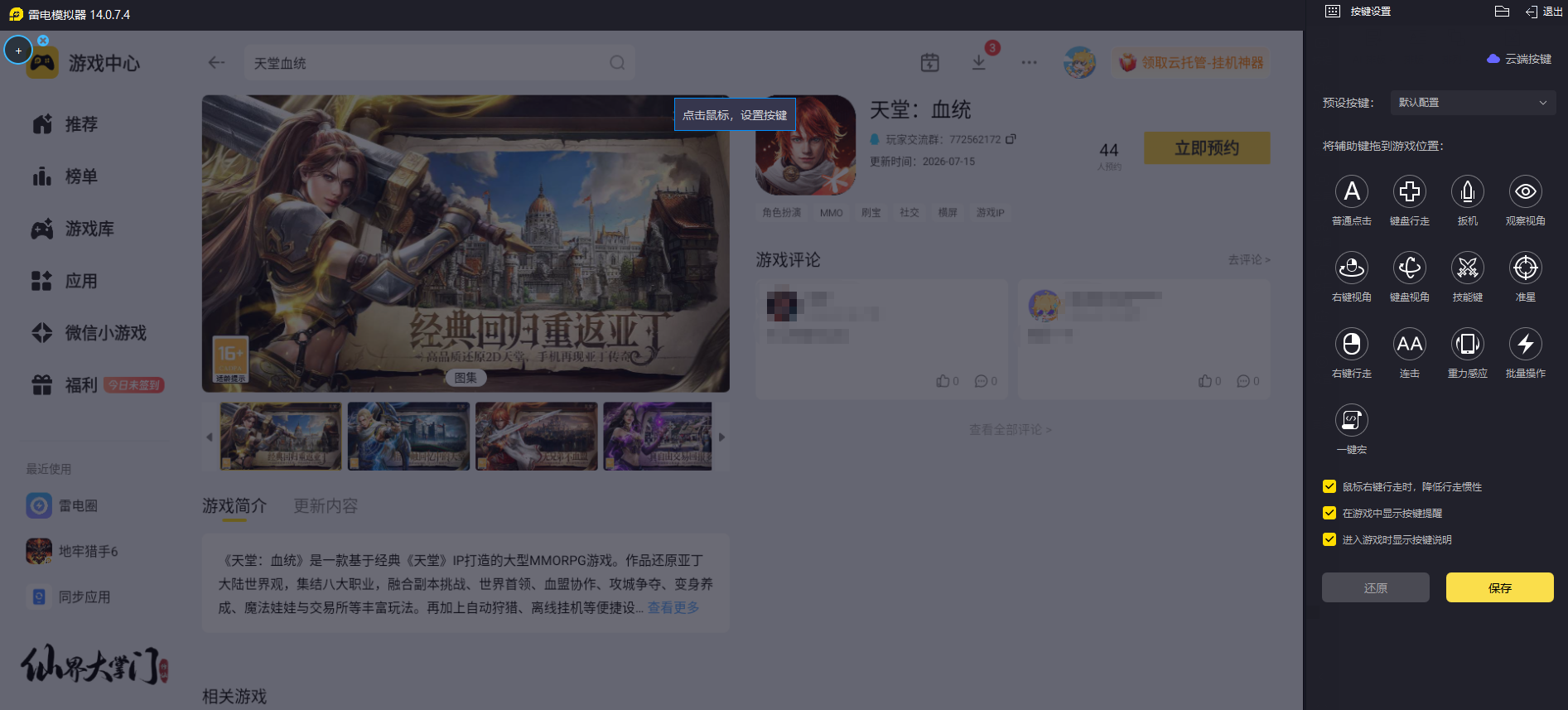Click 查看全部评论 link
The width and height of the screenshot is (1568, 710).
[x=1011, y=430]
